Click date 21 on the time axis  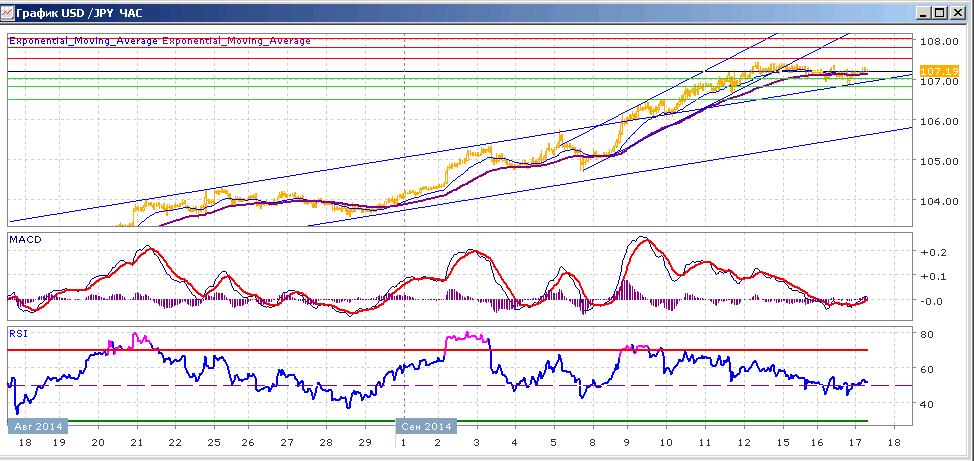[x=137, y=442]
